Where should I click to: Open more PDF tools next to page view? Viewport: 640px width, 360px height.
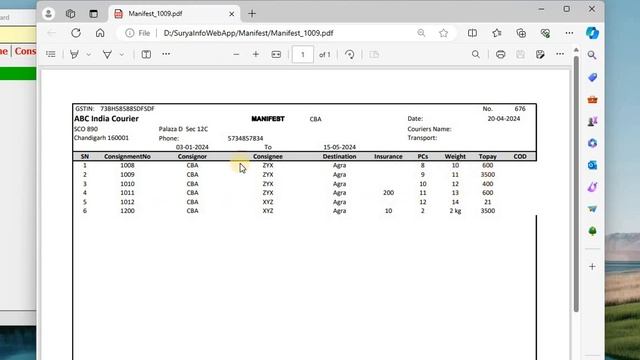166,54
